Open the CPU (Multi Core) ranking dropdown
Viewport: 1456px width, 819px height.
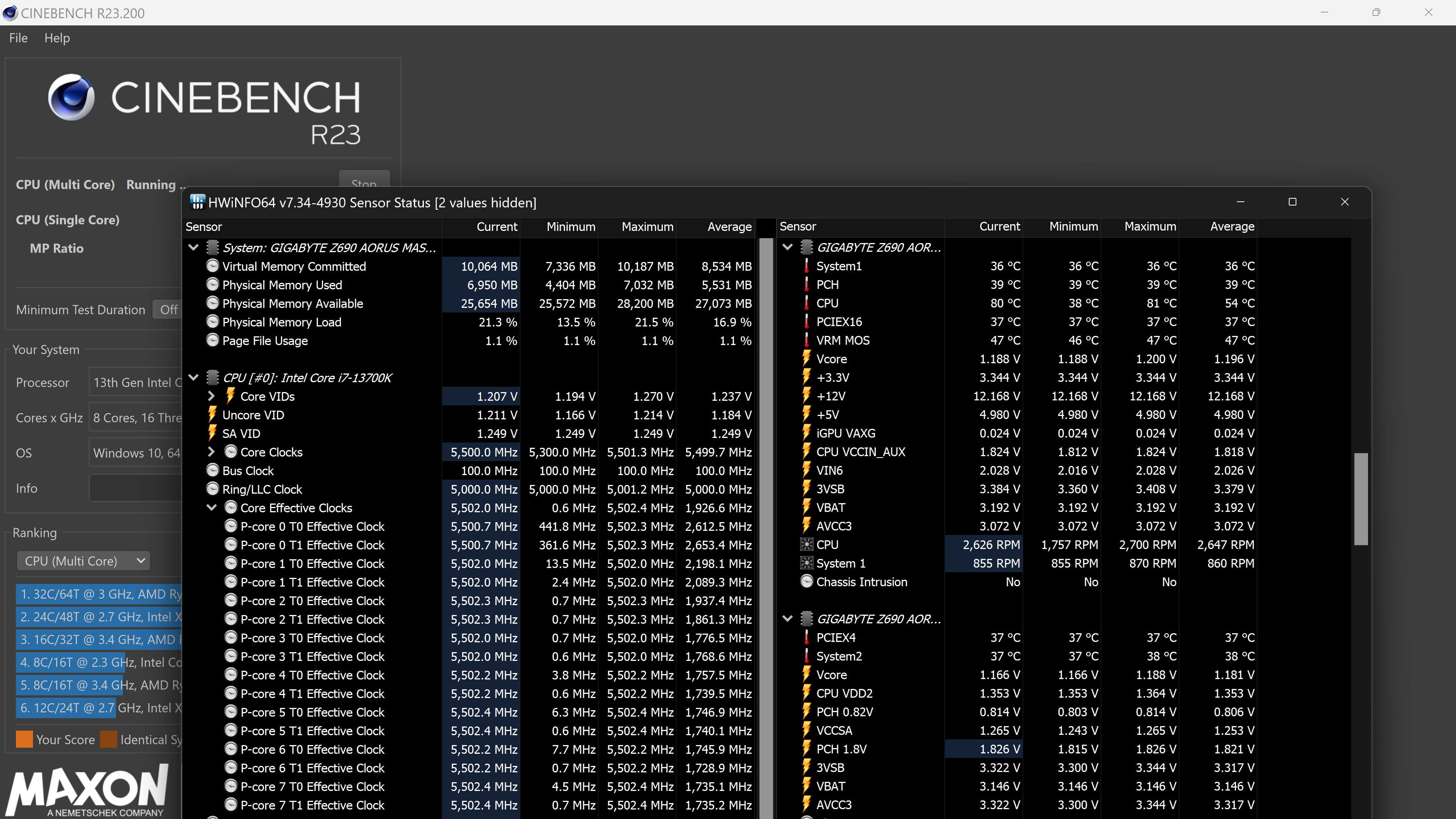pyautogui.click(x=83, y=561)
